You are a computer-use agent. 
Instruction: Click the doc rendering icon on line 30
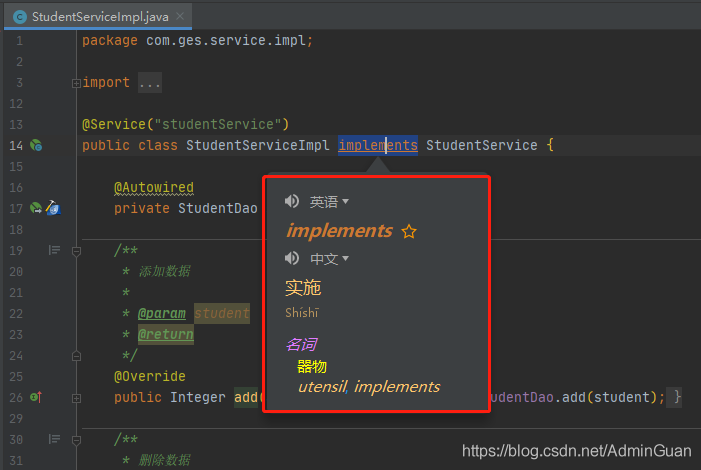[55, 439]
